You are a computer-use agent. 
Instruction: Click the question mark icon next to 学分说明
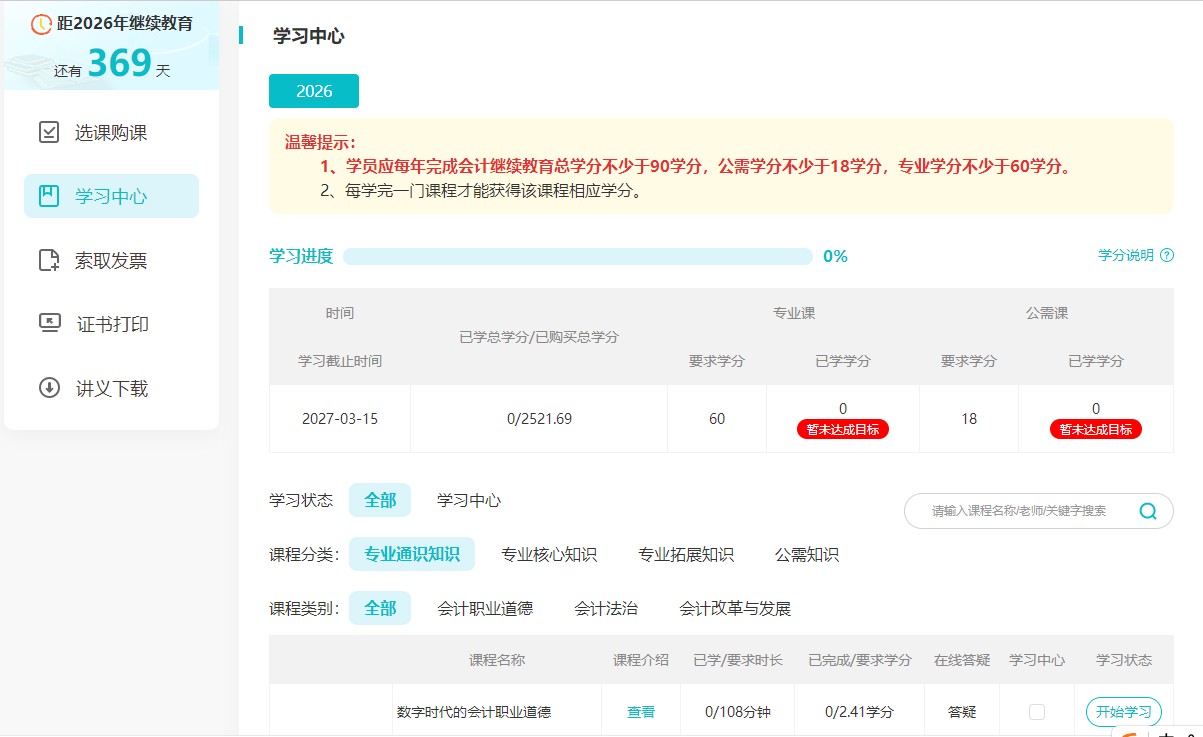coord(1167,256)
